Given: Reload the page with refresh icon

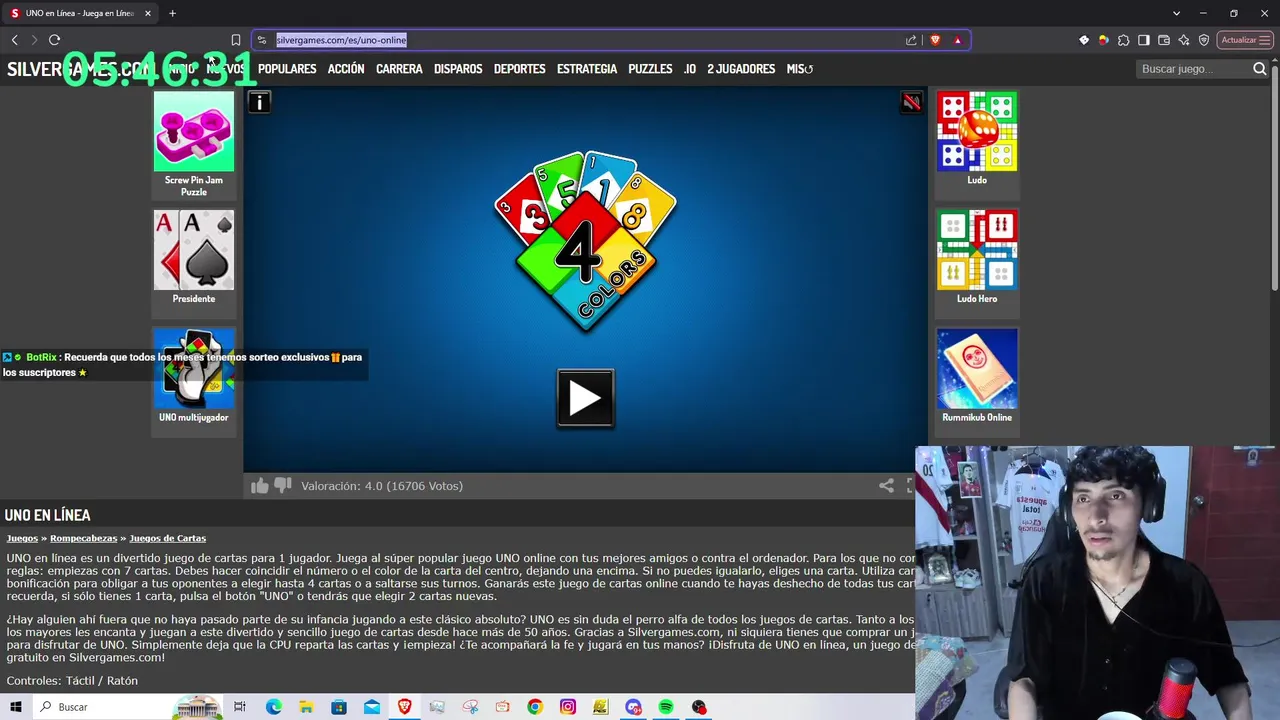Looking at the screenshot, I should 54,40.
